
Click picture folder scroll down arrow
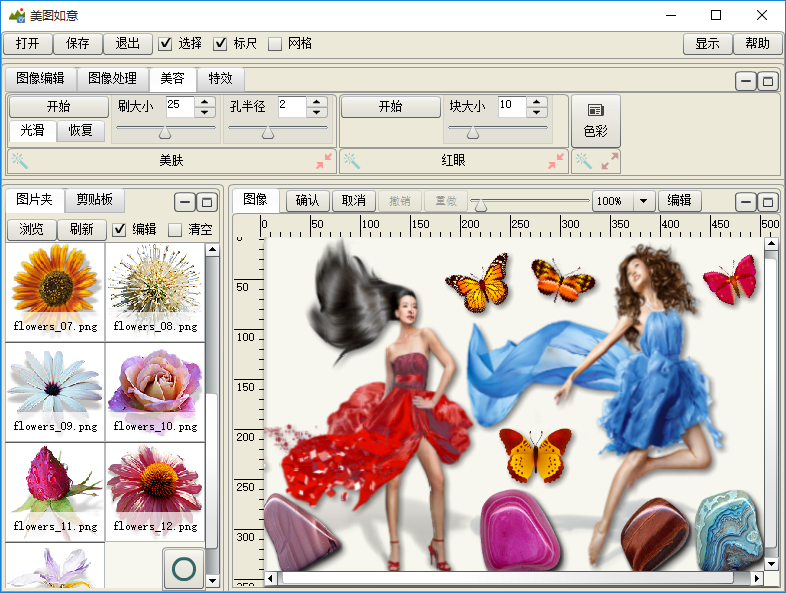[x=213, y=581]
